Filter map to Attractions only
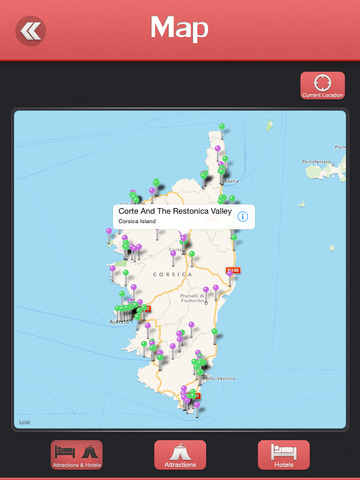Screen dimensions: 360x480 tap(180, 455)
